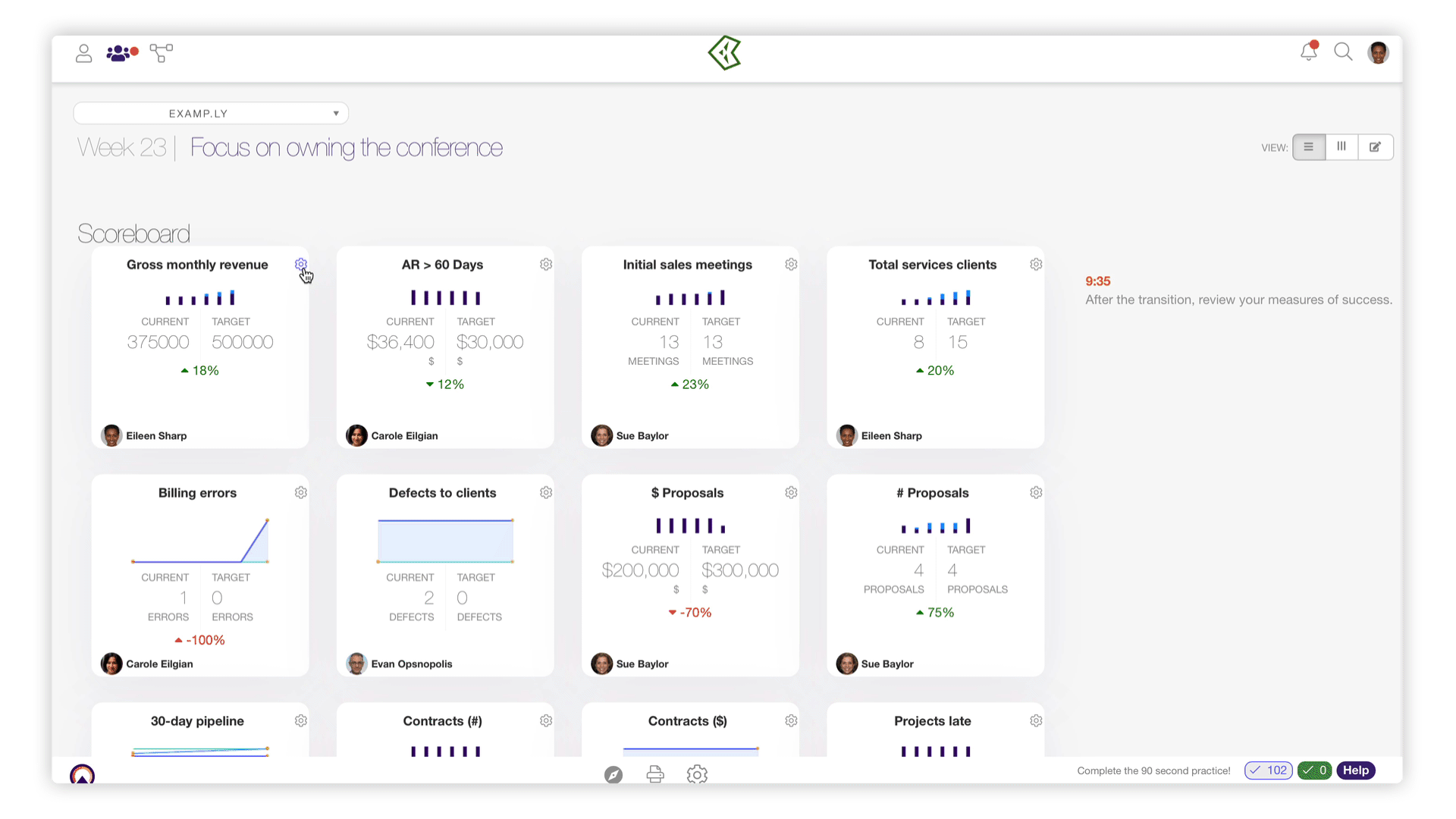
Task: Expand the EXAMP.LY company dropdown
Action: tap(211, 114)
